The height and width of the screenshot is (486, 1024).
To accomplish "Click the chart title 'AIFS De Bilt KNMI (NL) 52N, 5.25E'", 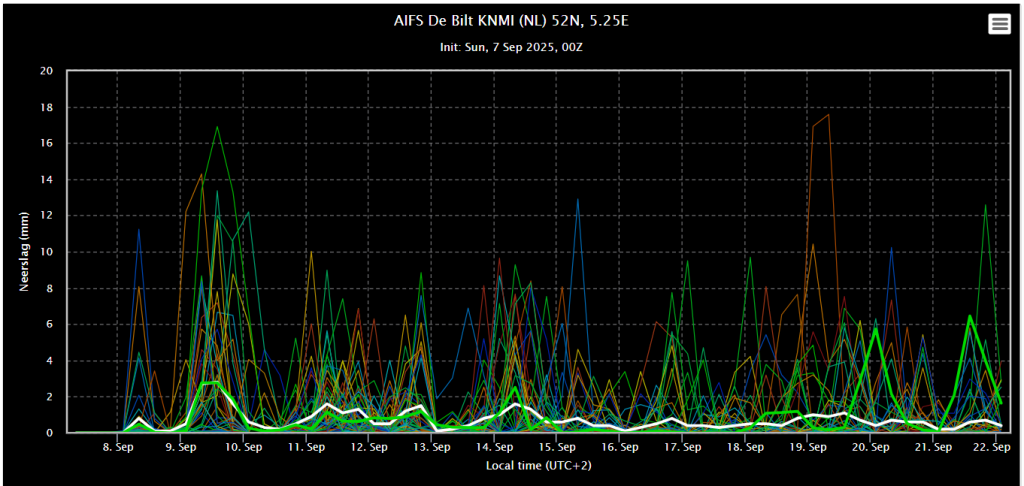I will click(512, 22).
